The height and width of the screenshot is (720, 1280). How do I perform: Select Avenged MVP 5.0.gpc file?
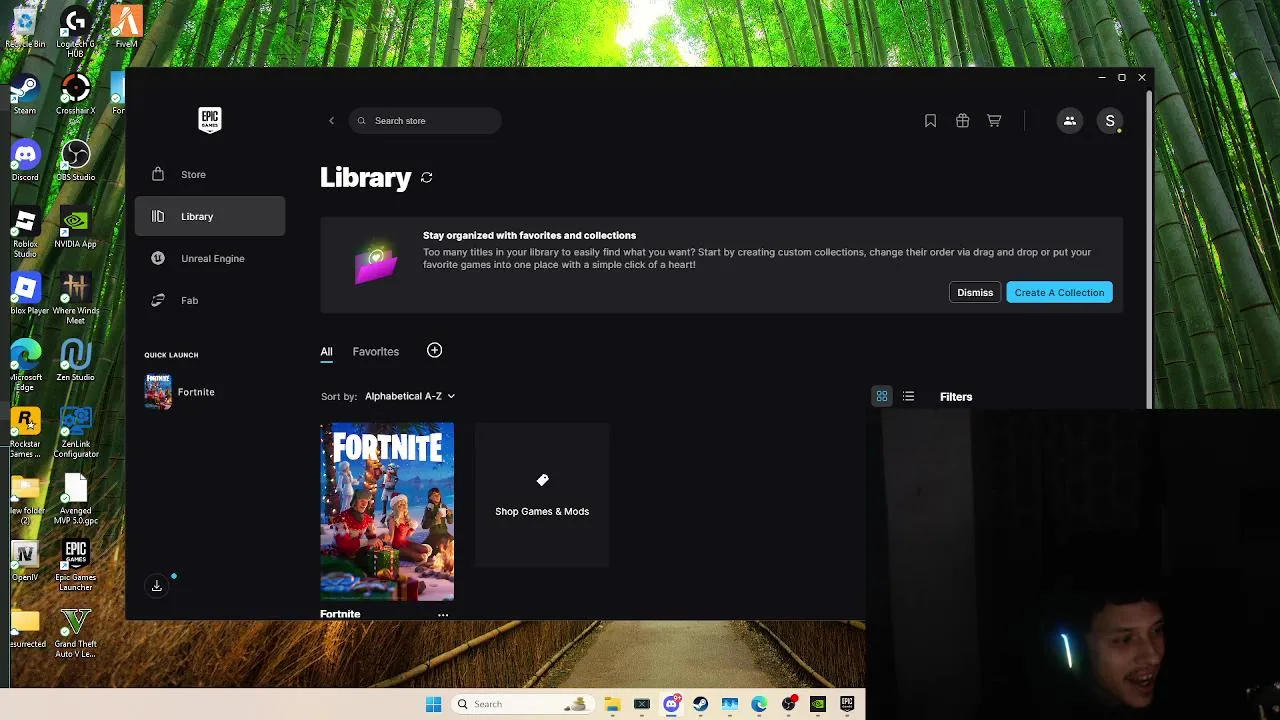76,500
